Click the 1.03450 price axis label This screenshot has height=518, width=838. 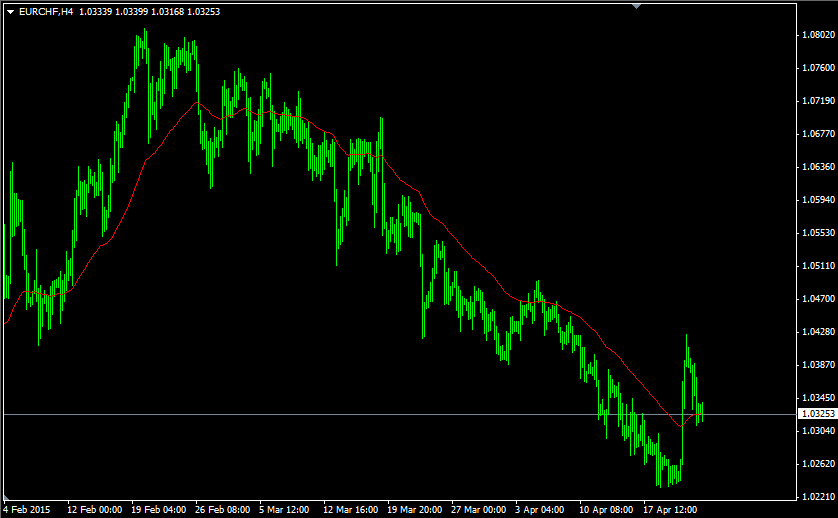[818, 398]
